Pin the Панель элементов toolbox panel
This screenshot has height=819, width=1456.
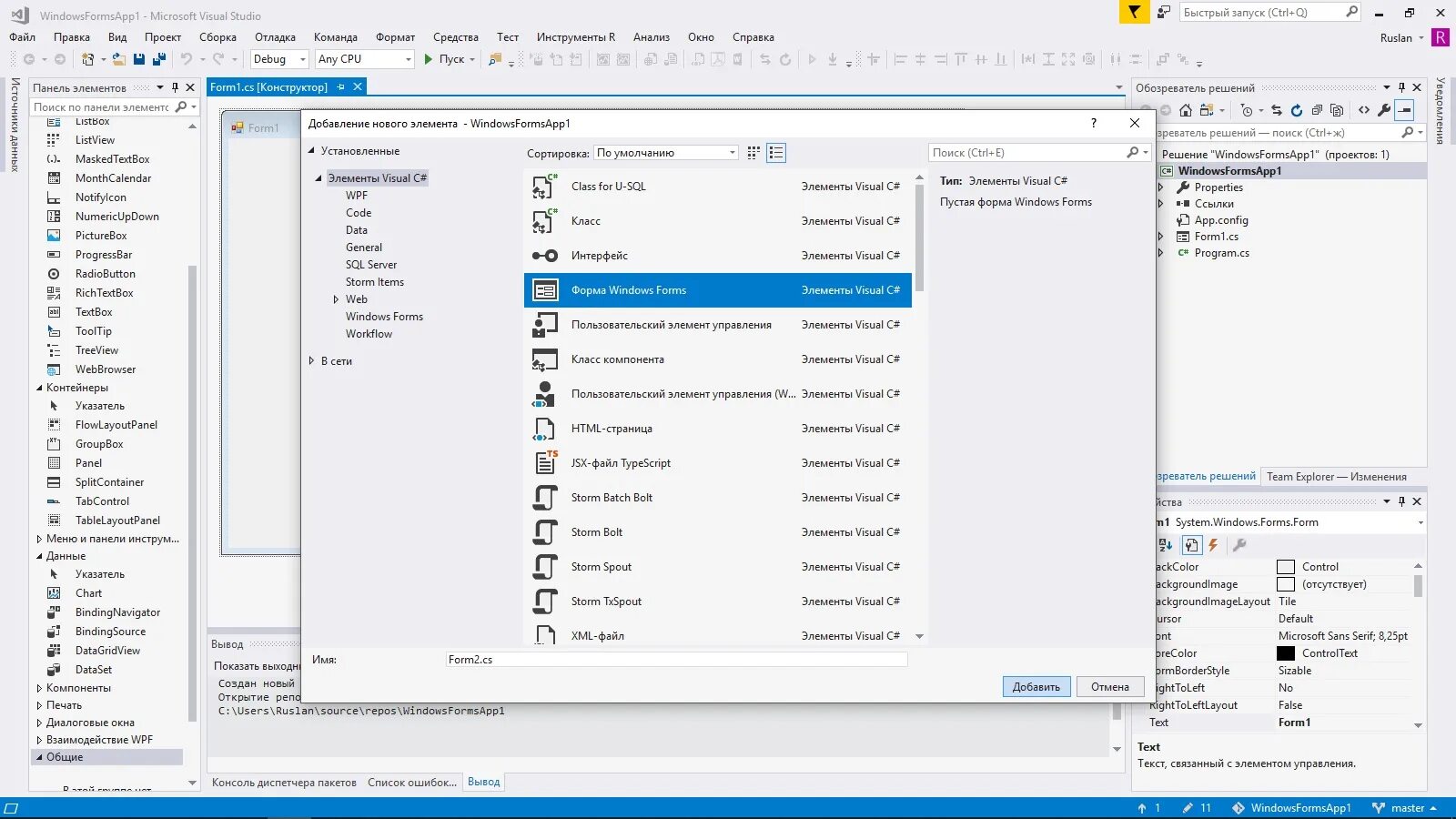[176, 87]
